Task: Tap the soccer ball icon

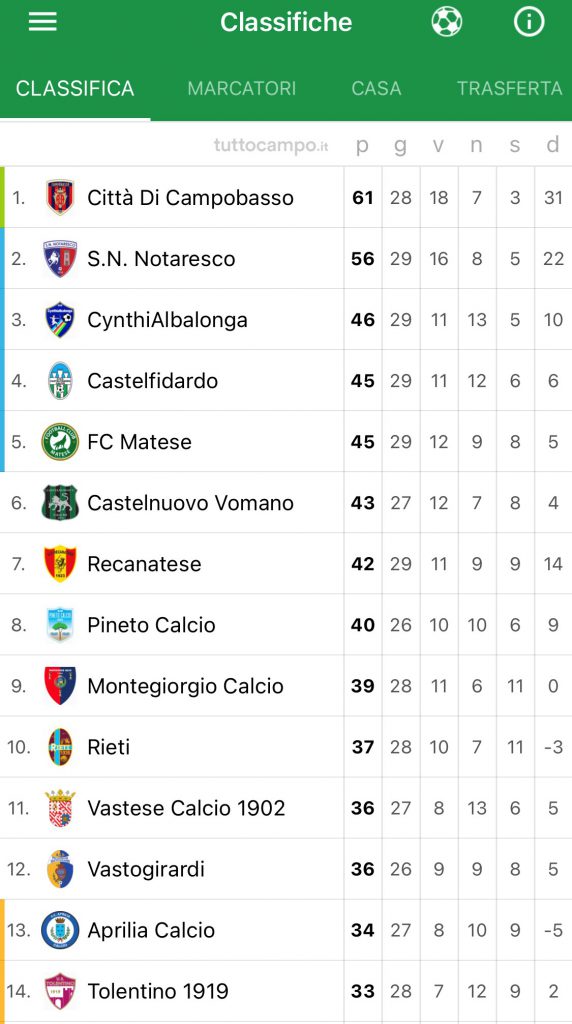Action: tap(447, 22)
